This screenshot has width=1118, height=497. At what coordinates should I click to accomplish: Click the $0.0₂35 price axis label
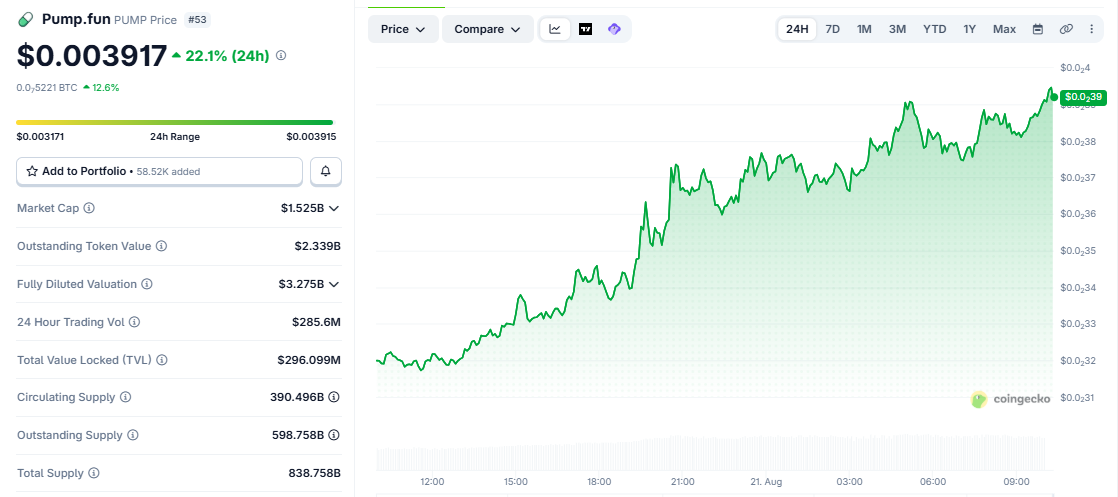tap(1078, 251)
